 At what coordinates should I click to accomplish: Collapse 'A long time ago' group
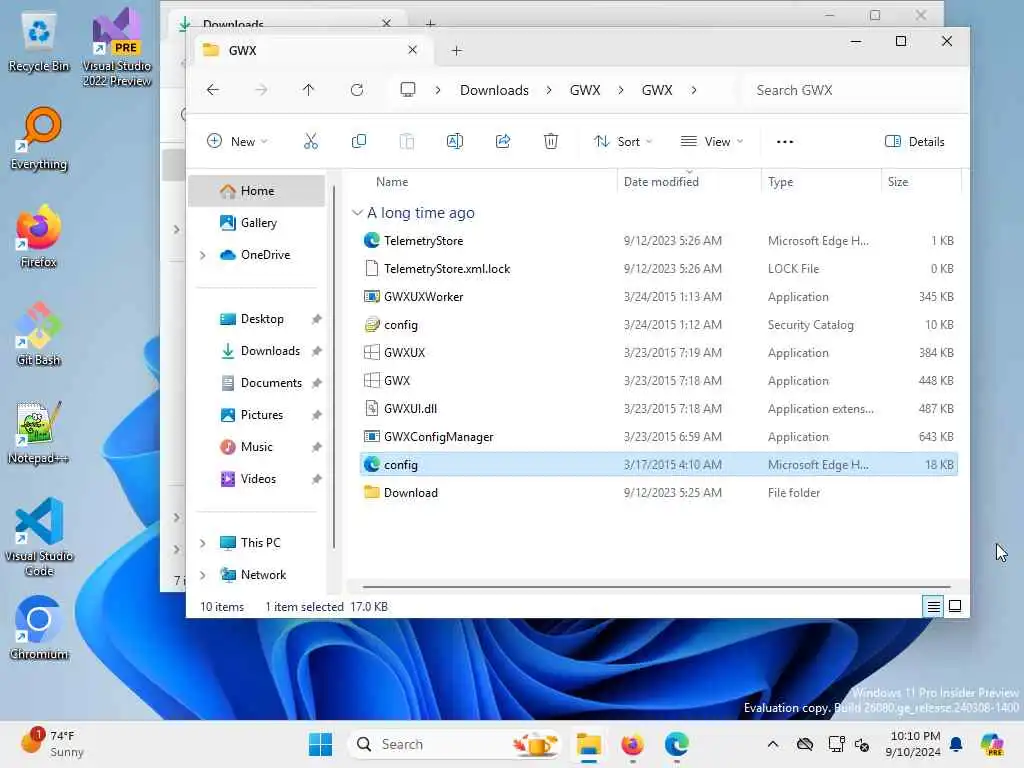357,212
